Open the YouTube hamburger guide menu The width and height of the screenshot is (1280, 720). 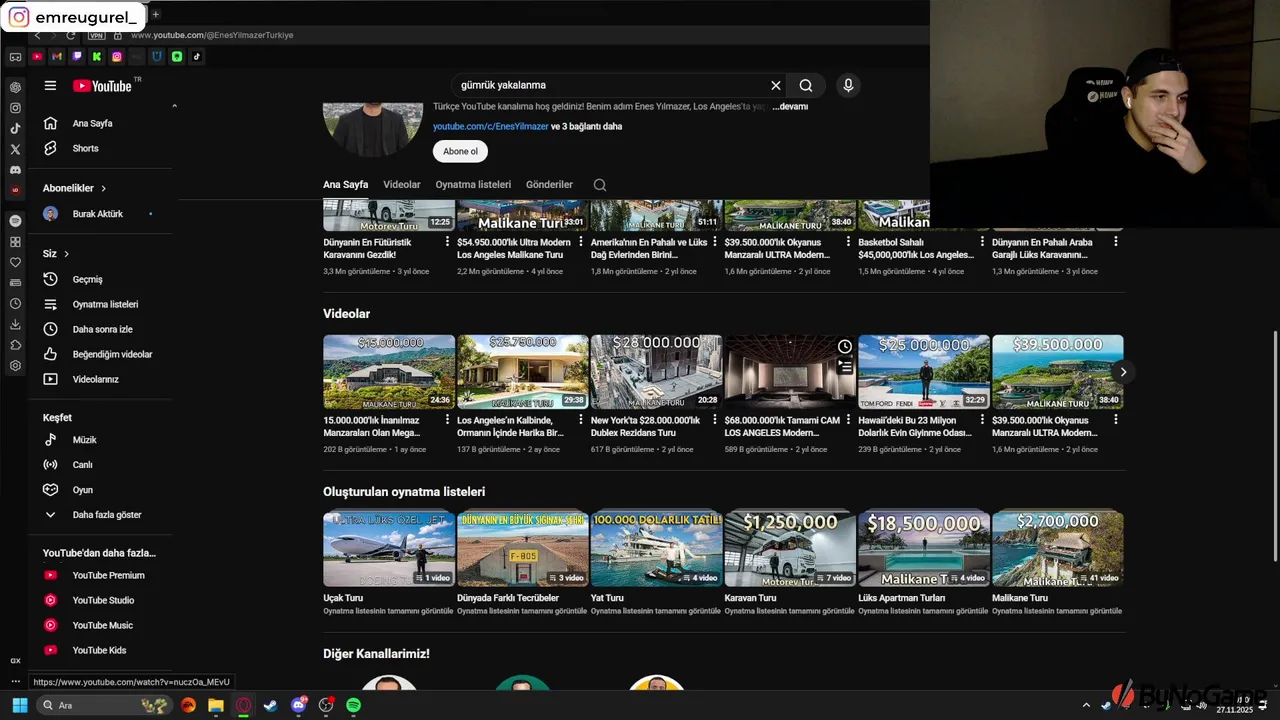[x=50, y=85]
